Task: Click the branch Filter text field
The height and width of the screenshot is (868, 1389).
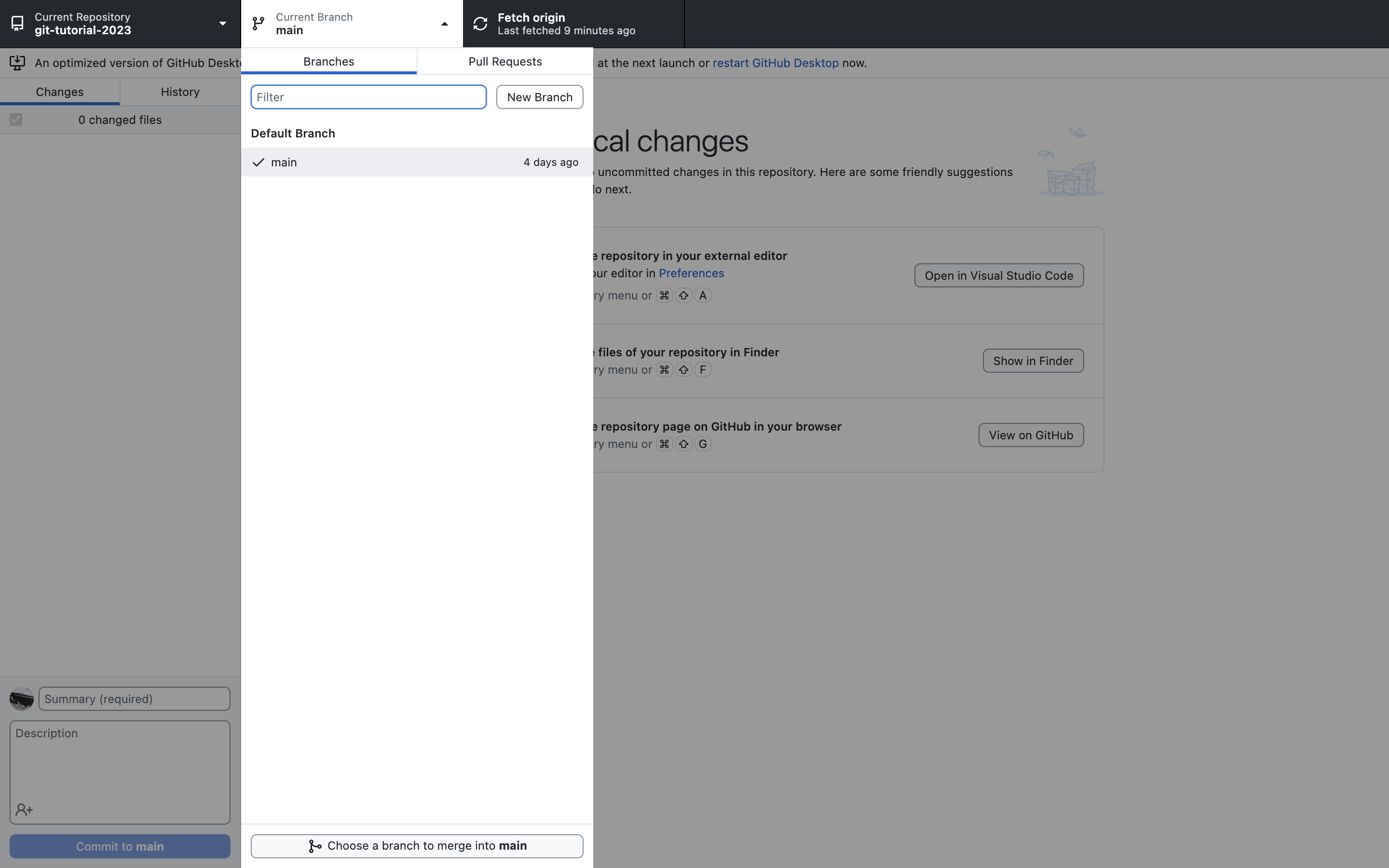Action: point(368,97)
